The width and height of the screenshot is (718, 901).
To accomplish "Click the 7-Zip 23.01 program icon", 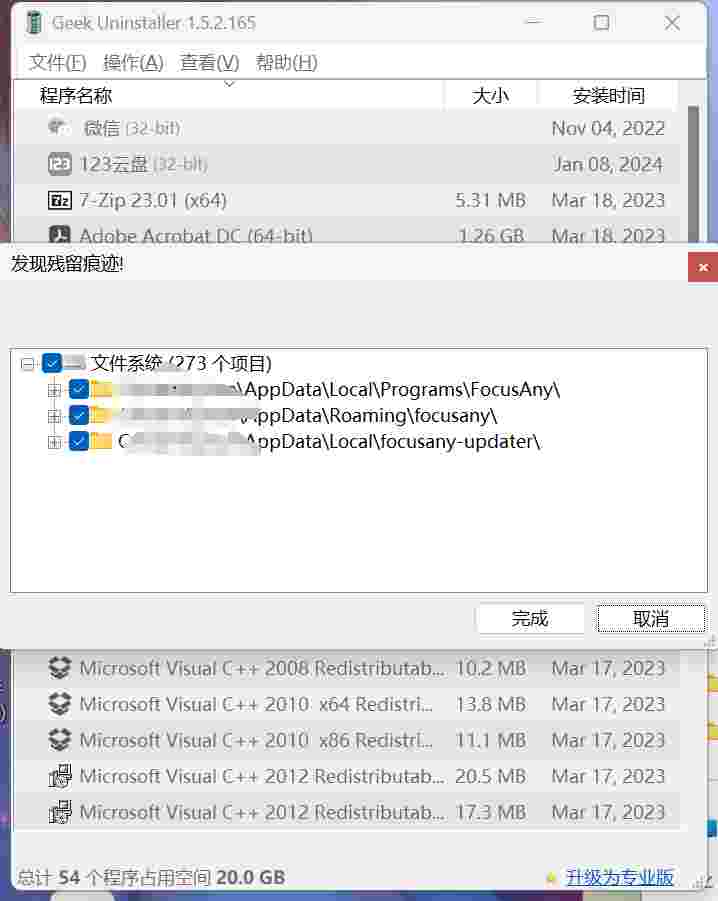I will (x=60, y=201).
